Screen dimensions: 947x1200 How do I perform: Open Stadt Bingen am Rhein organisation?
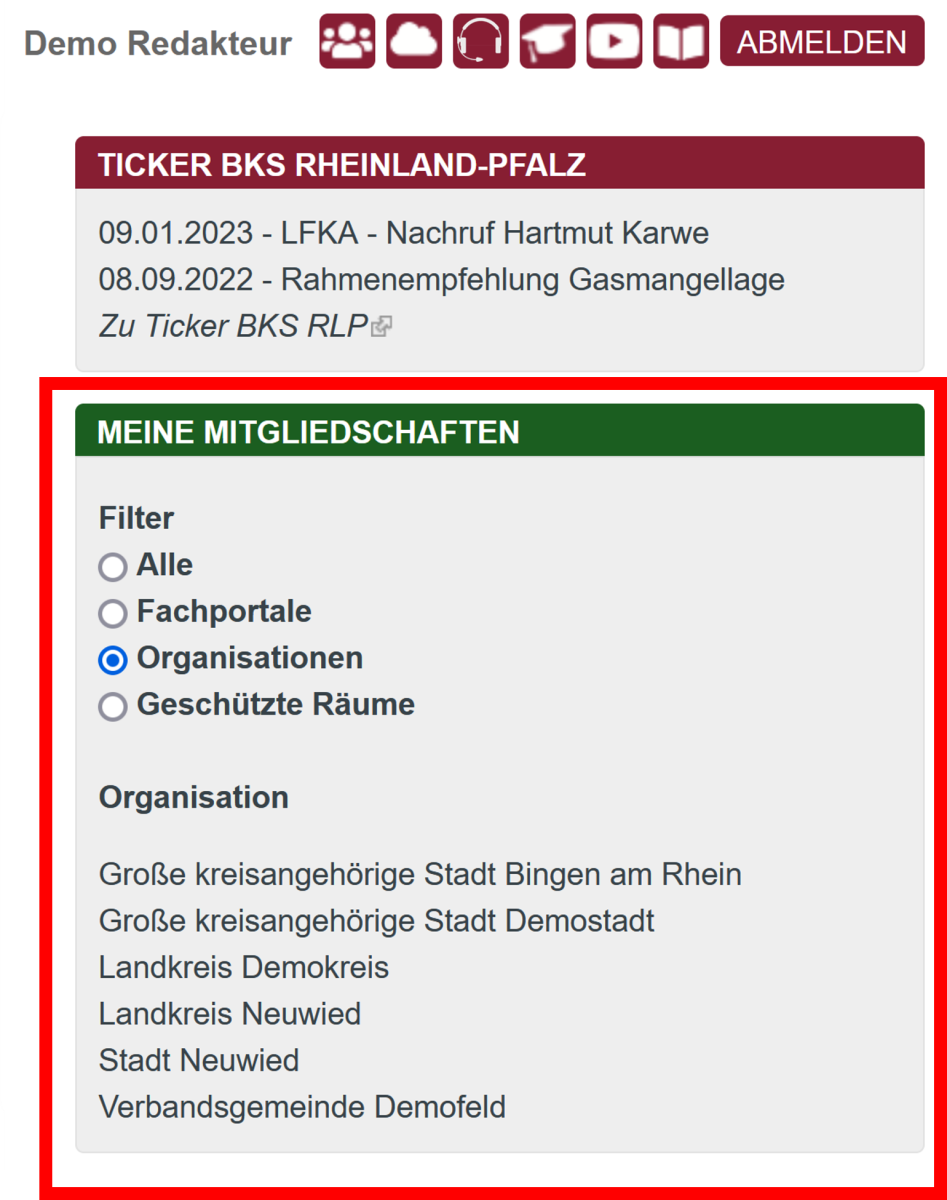(420, 875)
